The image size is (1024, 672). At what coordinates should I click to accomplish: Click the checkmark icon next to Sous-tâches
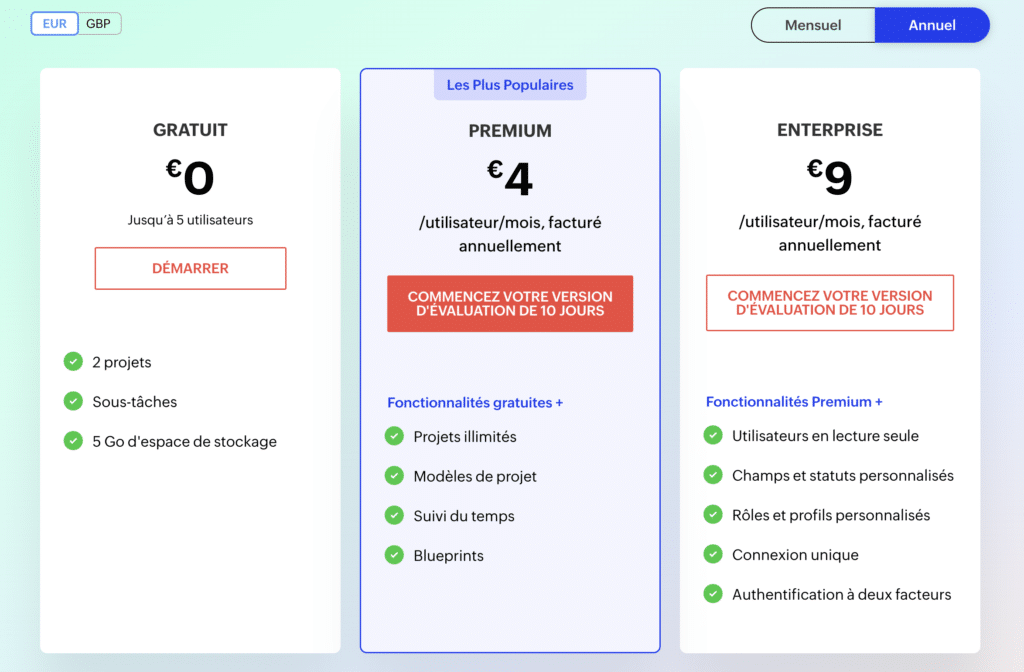pos(73,401)
